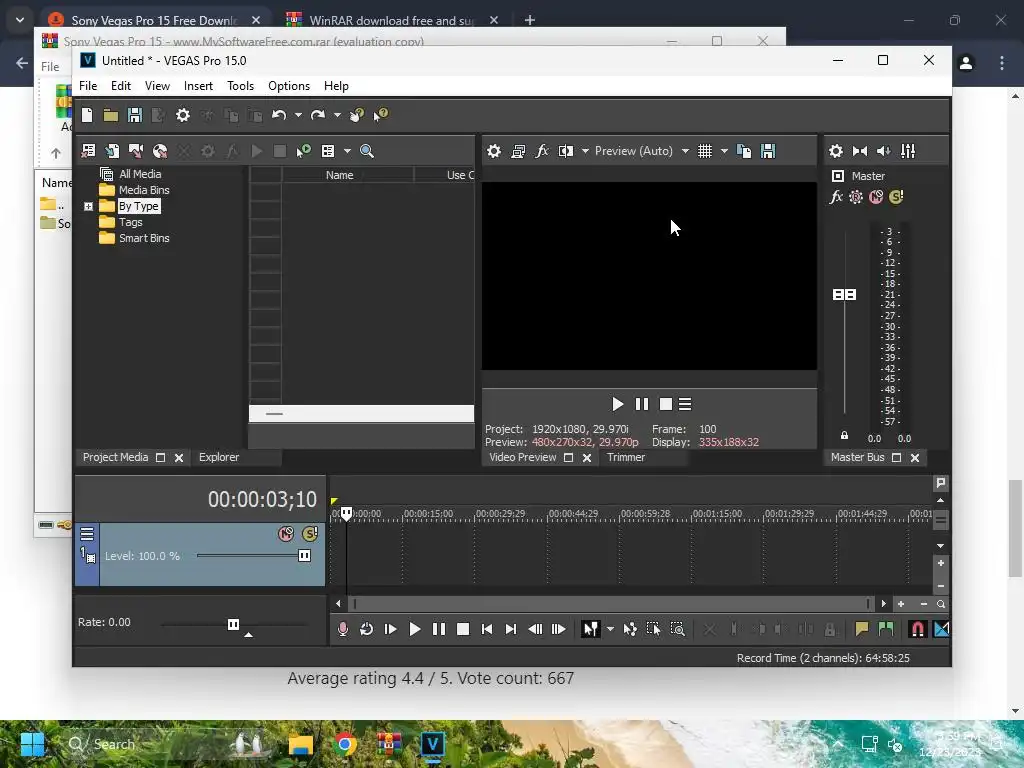
Task: Open video output FX in preview toolbar
Action: pos(541,151)
